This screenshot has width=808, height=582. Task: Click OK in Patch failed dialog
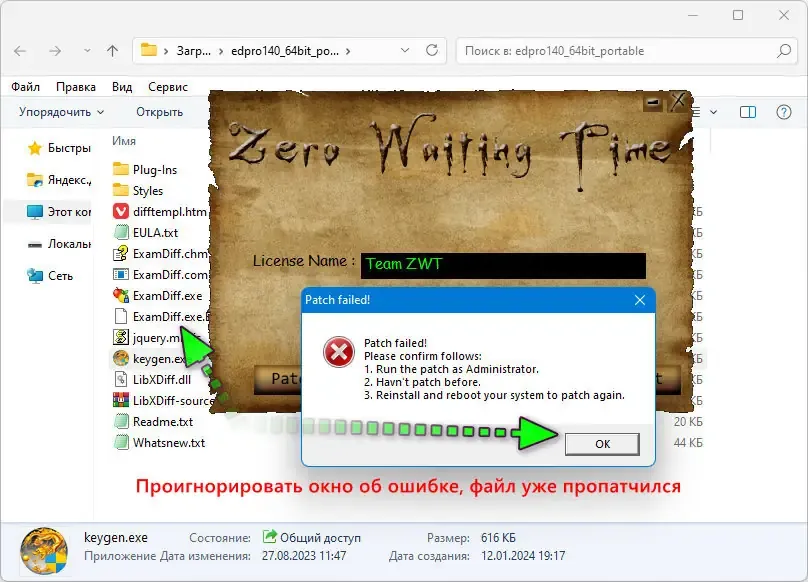click(602, 444)
